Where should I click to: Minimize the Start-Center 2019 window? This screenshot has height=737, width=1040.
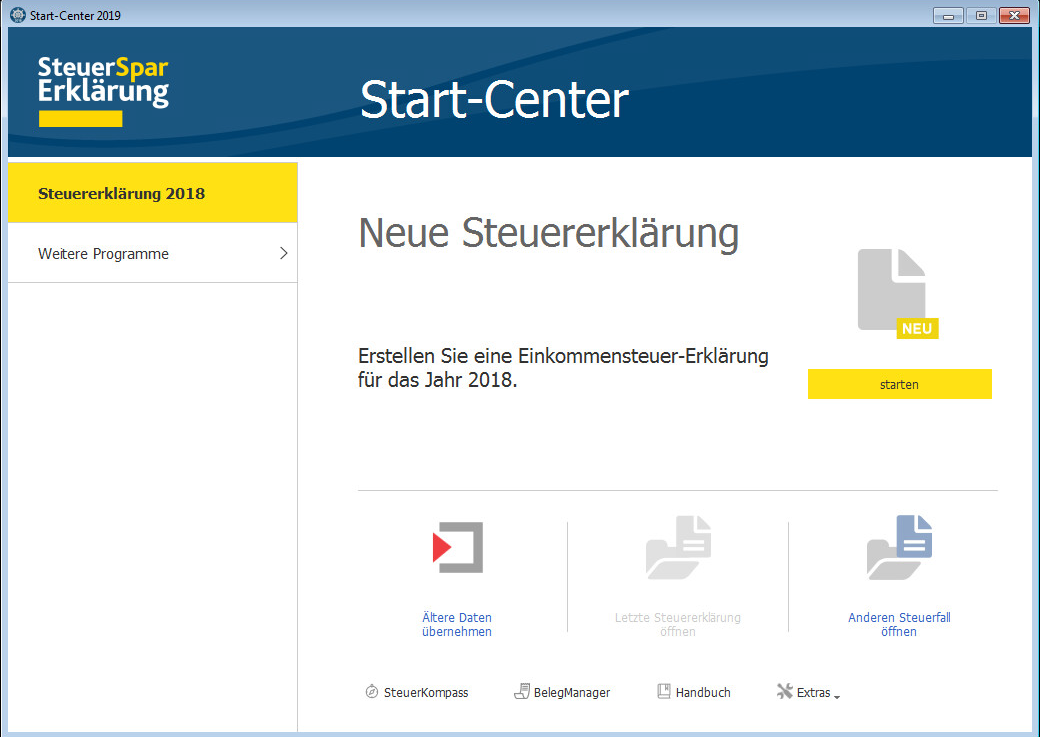click(948, 15)
